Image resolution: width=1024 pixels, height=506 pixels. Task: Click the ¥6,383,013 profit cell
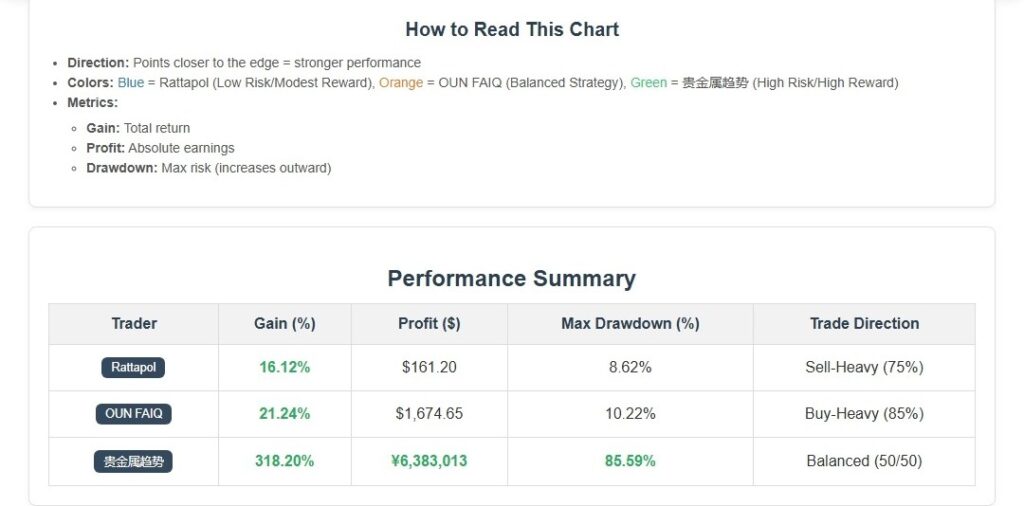point(429,461)
